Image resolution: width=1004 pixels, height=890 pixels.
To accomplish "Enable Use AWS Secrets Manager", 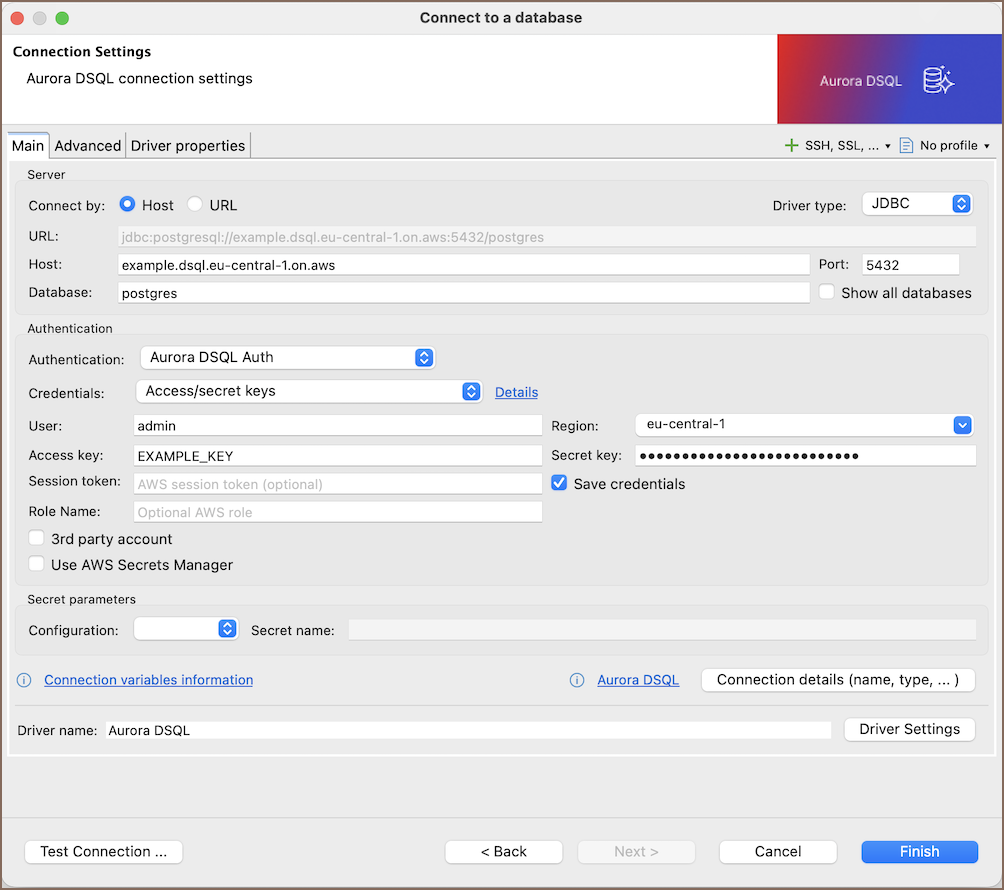I will pos(37,565).
